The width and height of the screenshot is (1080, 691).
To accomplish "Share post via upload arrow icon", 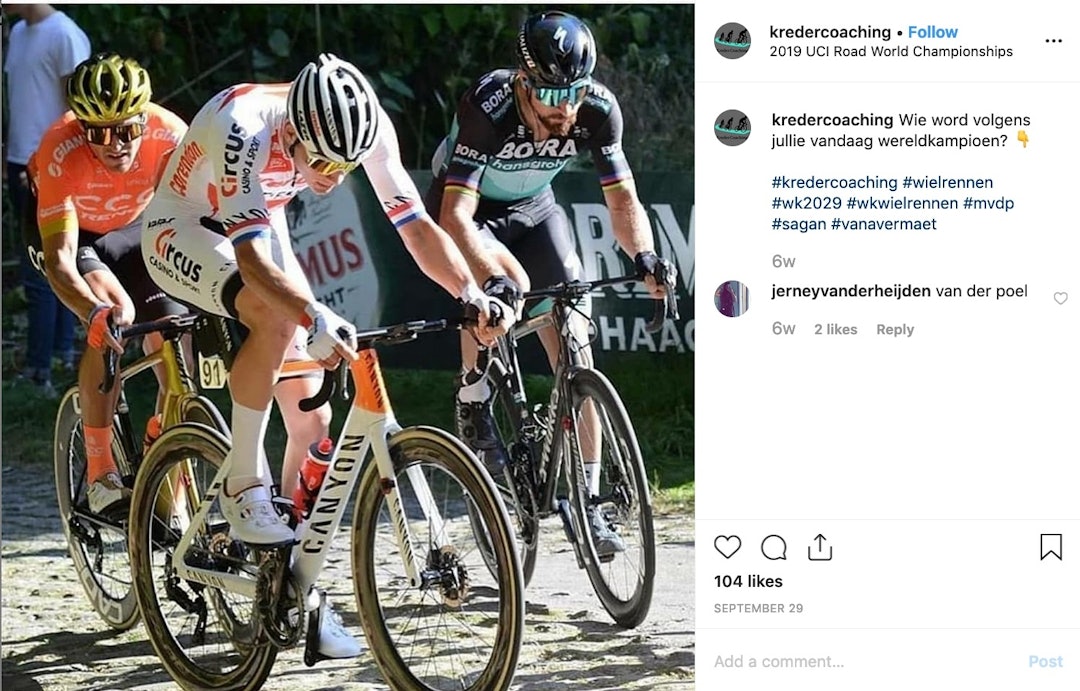I will click(x=820, y=548).
